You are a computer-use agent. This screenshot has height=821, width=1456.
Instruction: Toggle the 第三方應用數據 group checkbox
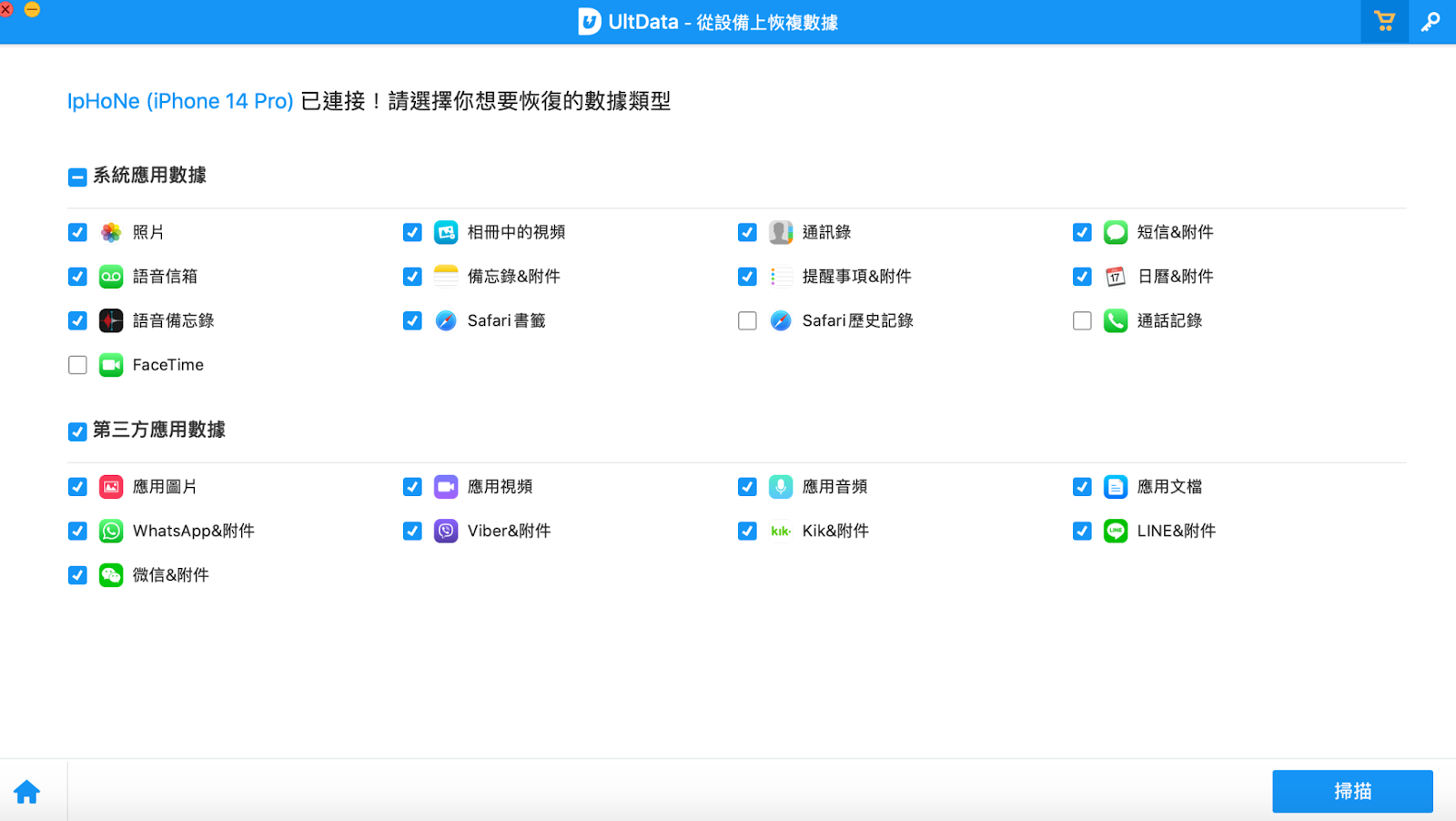tap(77, 431)
